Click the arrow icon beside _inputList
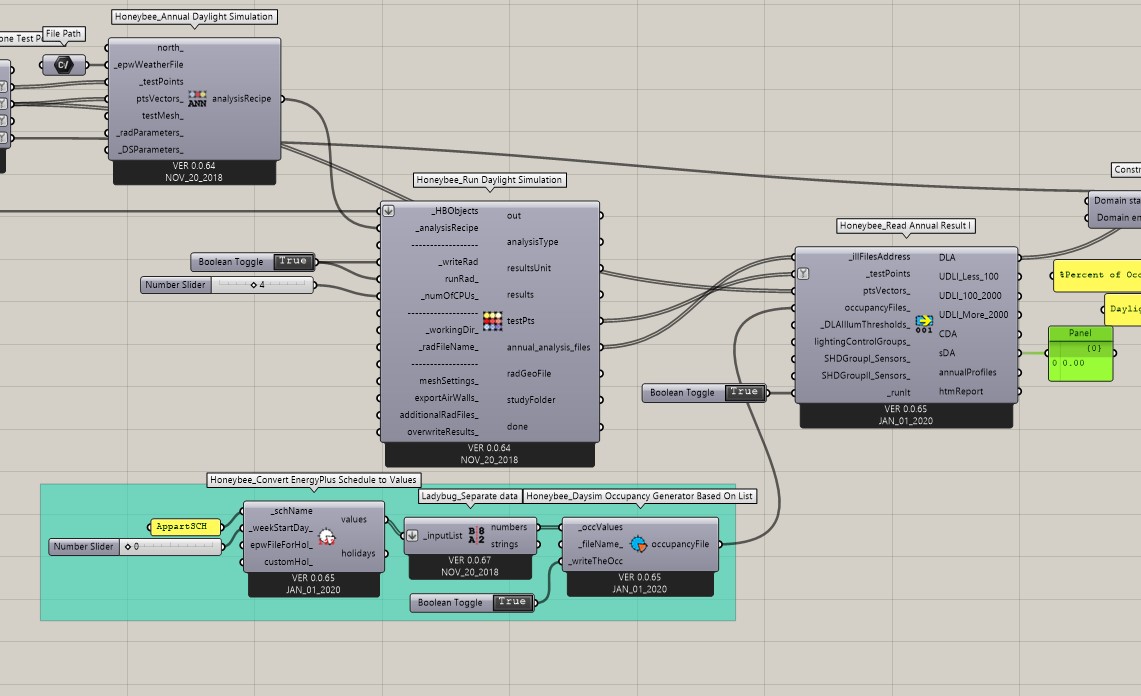This screenshot has height=696, width=1141. click(x=412, y=536)
